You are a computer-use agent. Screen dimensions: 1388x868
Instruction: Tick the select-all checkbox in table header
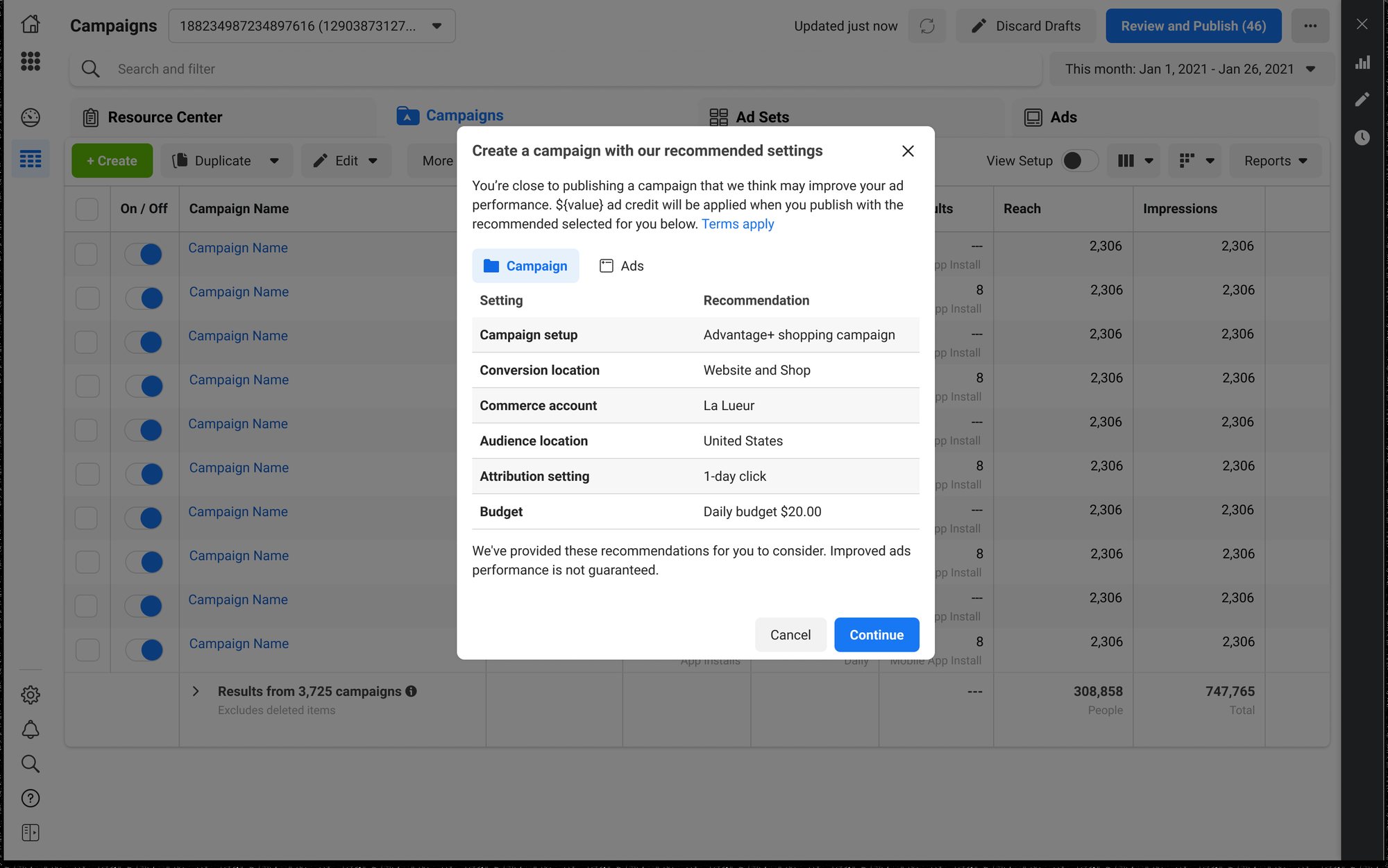[87, 209]
